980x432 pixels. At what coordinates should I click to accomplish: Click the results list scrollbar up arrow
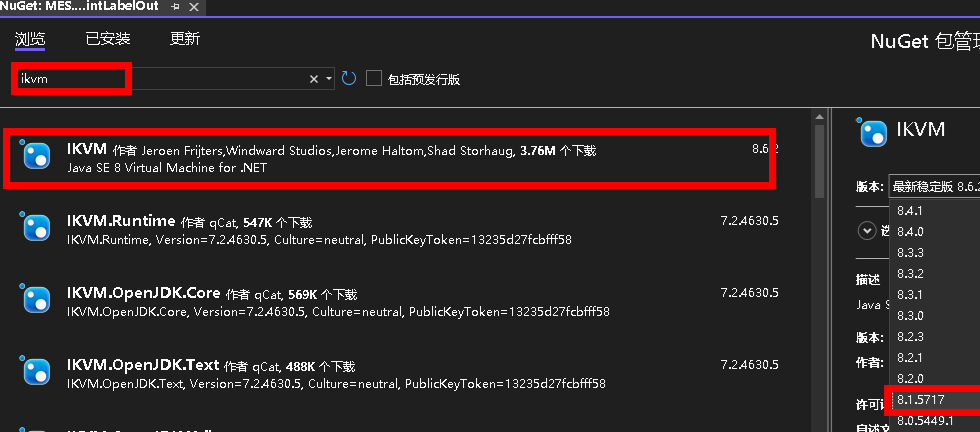(x=819, y=117)
